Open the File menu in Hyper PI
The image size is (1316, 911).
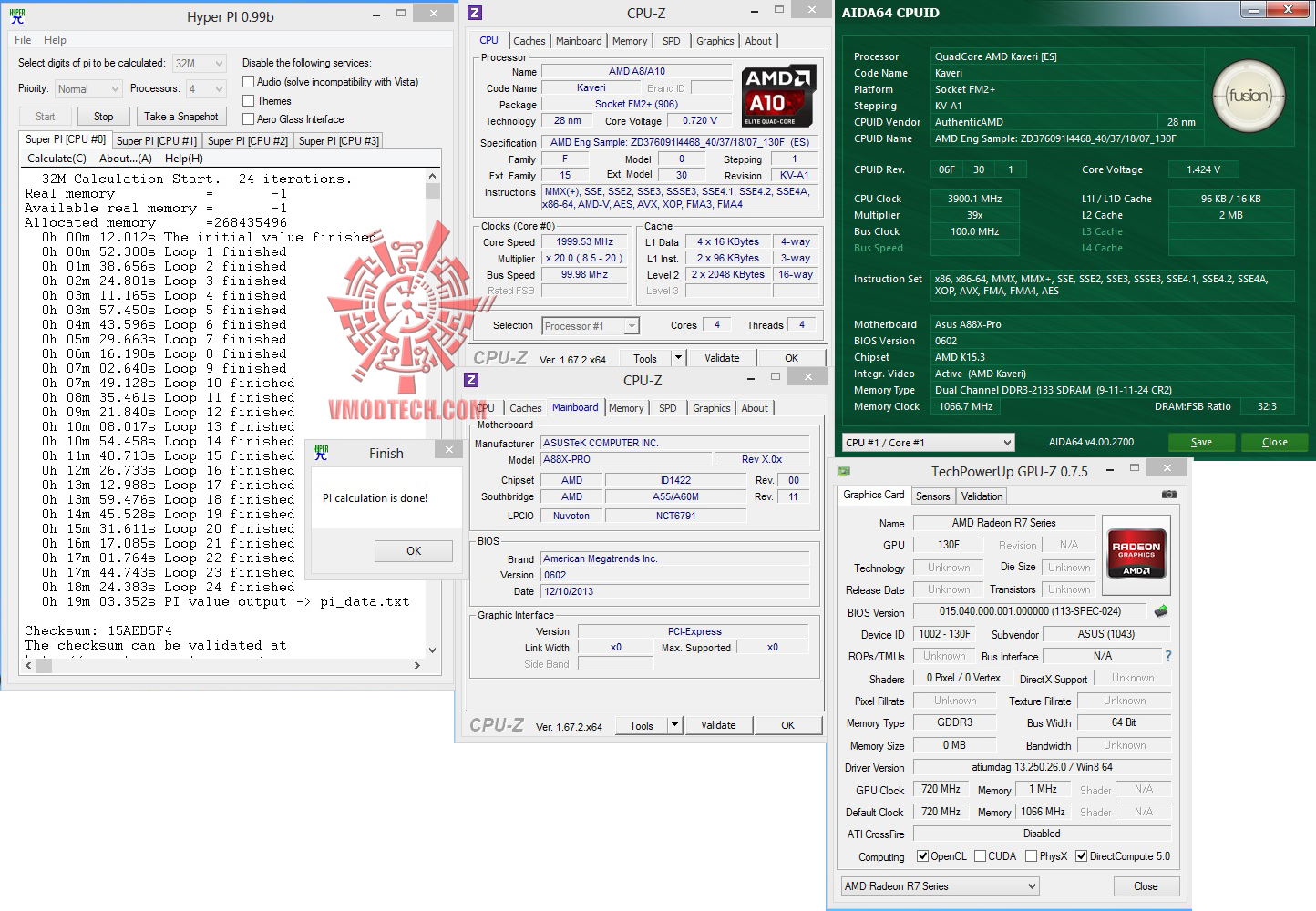[x=23, y=40]
